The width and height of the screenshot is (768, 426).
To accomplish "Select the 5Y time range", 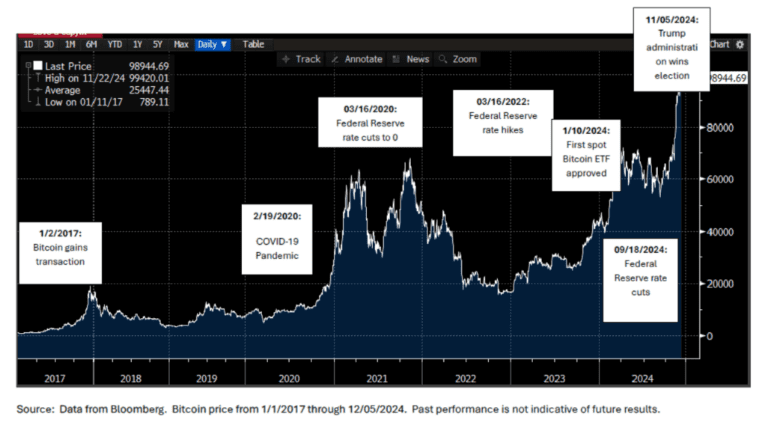I will (158, 45).
